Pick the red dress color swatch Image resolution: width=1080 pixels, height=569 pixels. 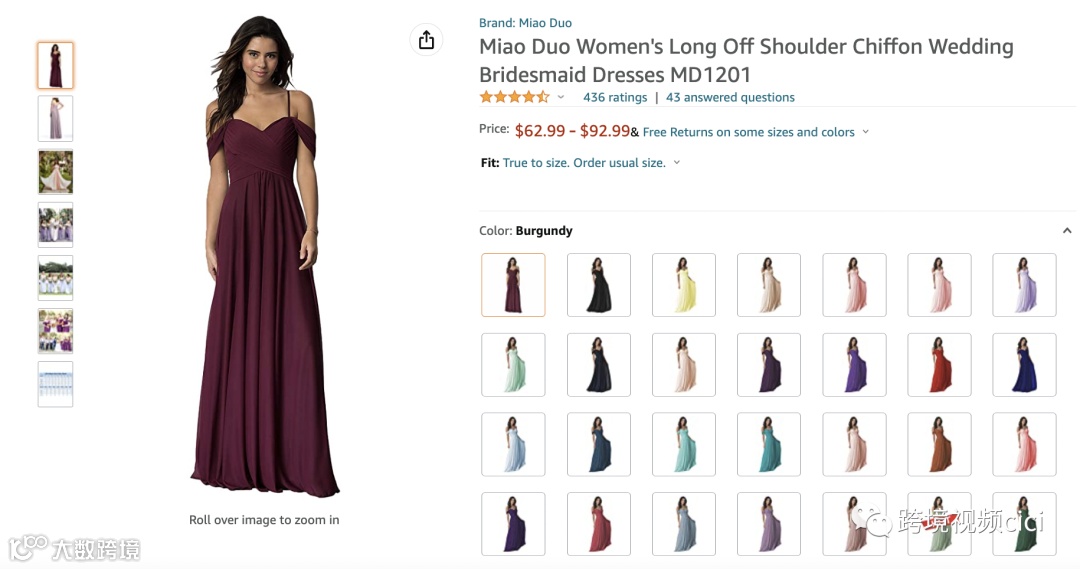pyautogui.click(x=940, y=365)
